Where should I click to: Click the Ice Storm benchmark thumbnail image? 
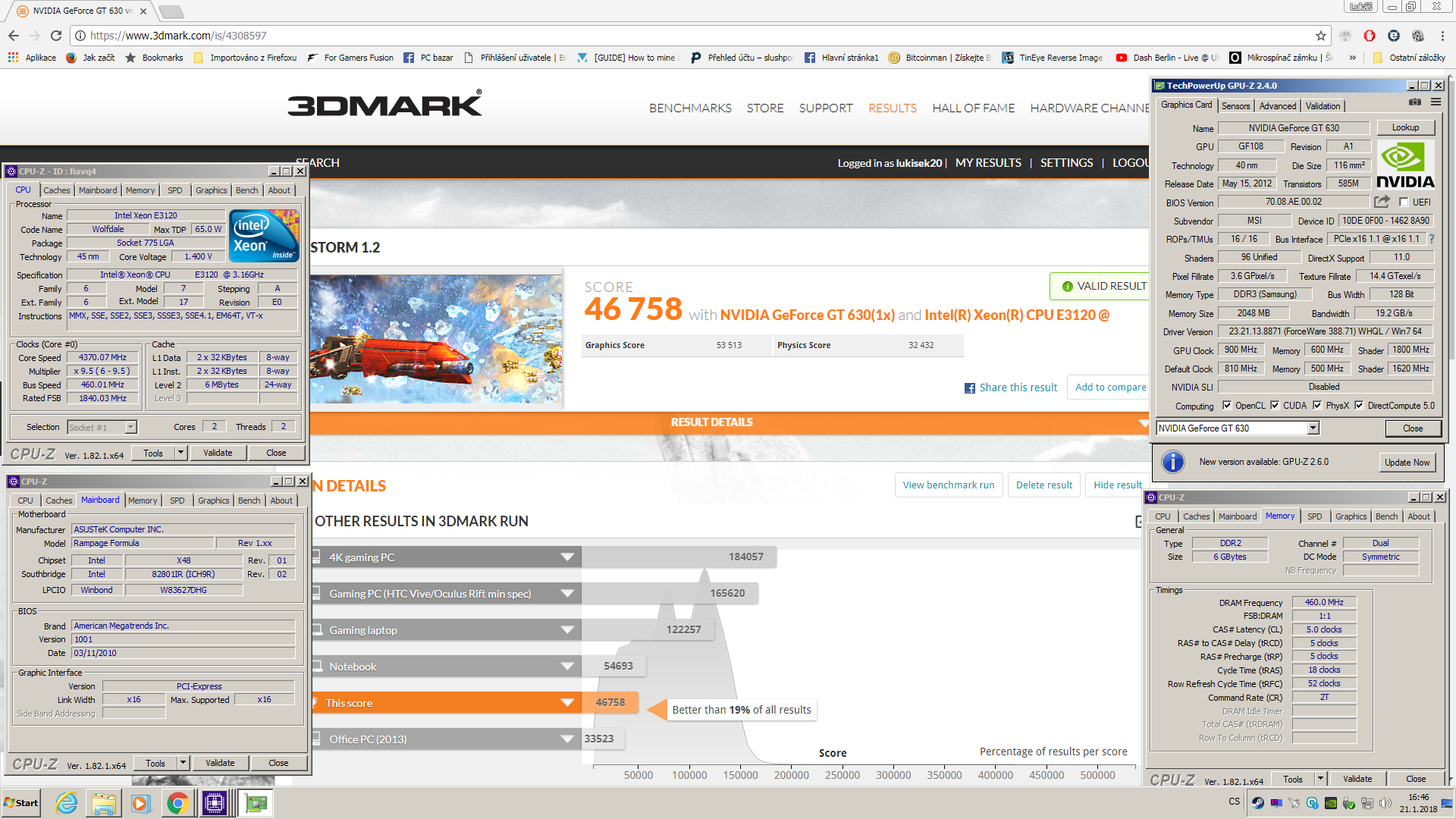coord(435,340)
